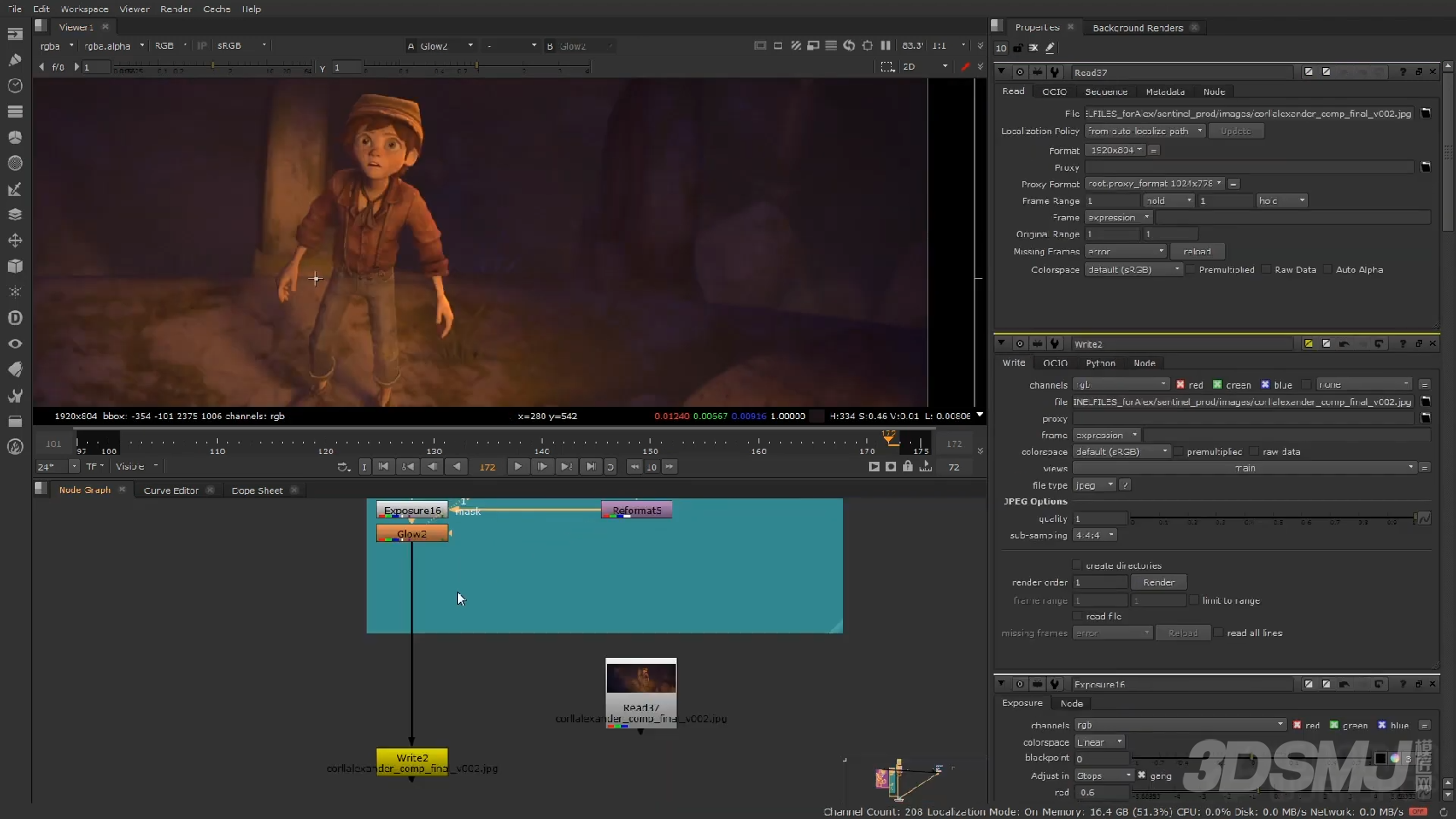Toggle the Write2 green channel checkbox
This screenshot has height=819, width=1456.
click(1217, 384)
